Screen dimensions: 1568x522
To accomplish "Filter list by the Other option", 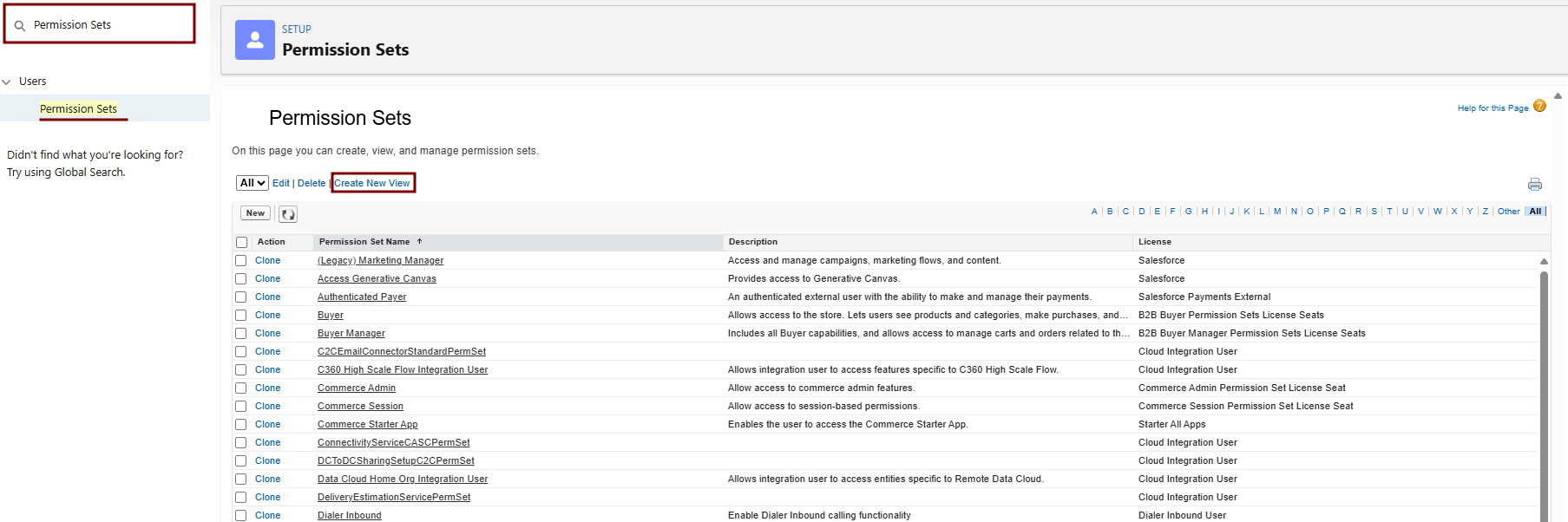I will click(1508, 212).
